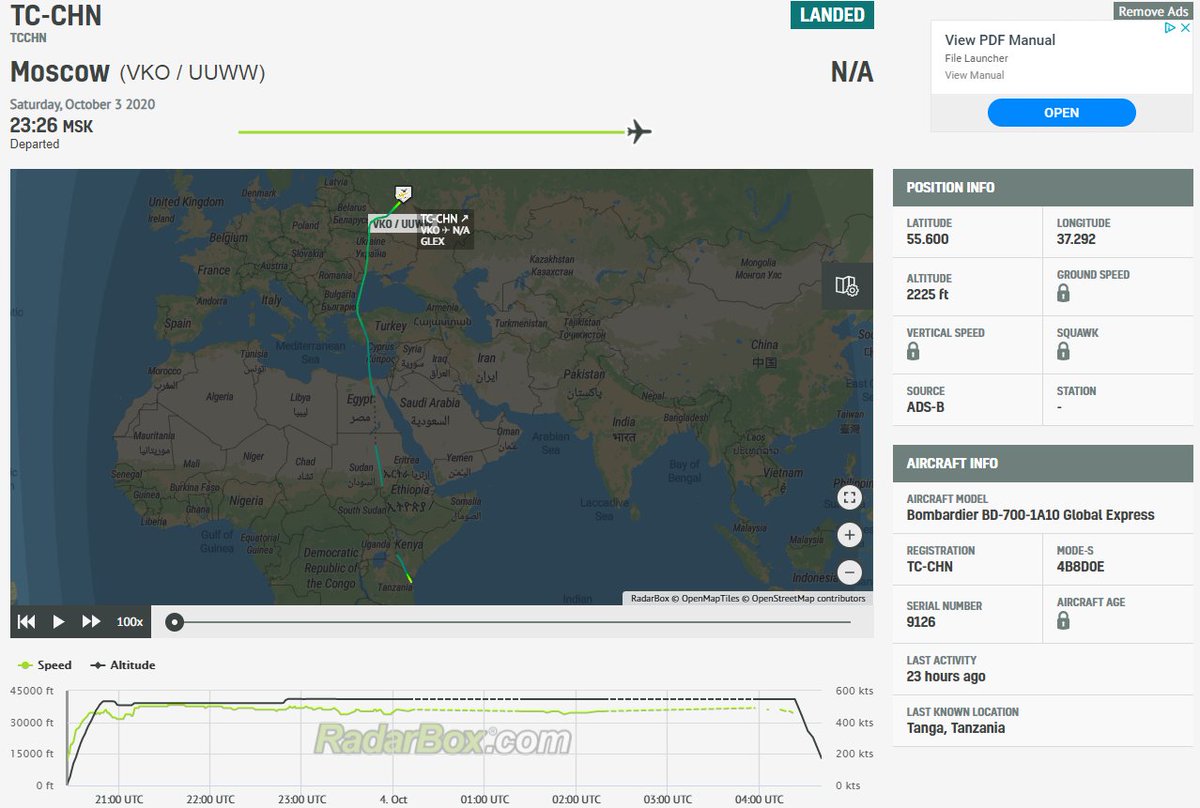Zoom out the map with minus button
Viewport: 1200px width, 808px height.
[849, 573]
